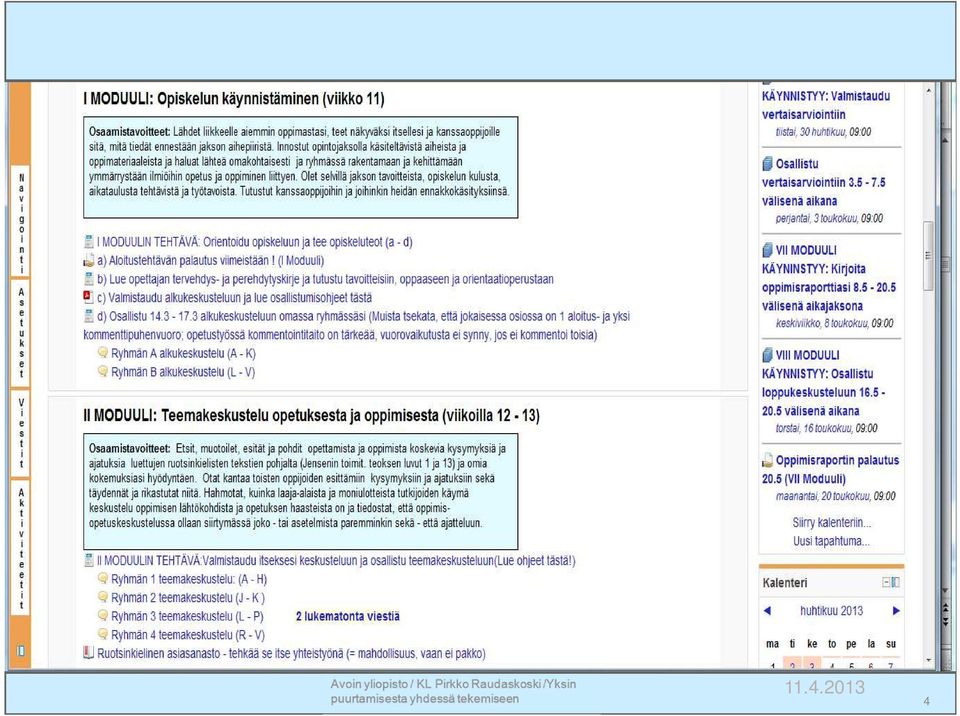This screenshot has width=960, height=716.
Task: Click the Uusi tapahtuma... link
Action: (x=831, y=541)
